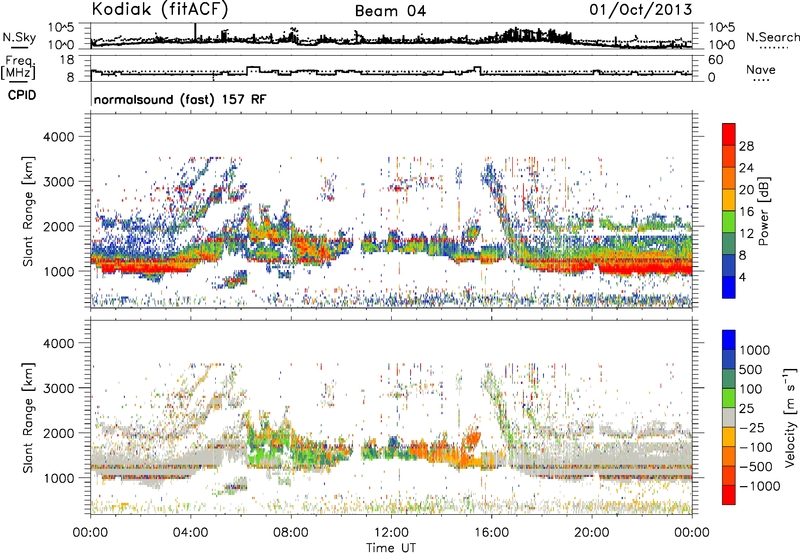Click the "18" tick on frequency axis
The width and height of the screenshot is (800, 554).
67,60
